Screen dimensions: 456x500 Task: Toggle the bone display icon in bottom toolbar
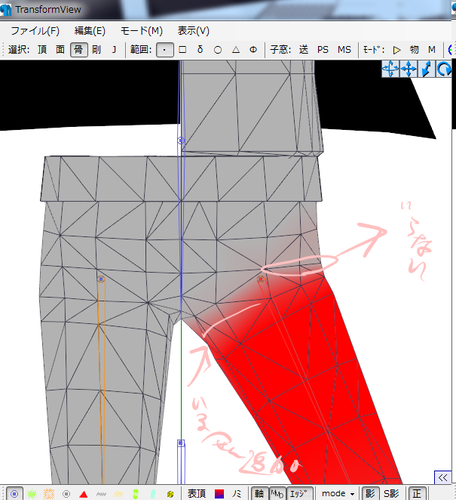(x=101, y=494)
